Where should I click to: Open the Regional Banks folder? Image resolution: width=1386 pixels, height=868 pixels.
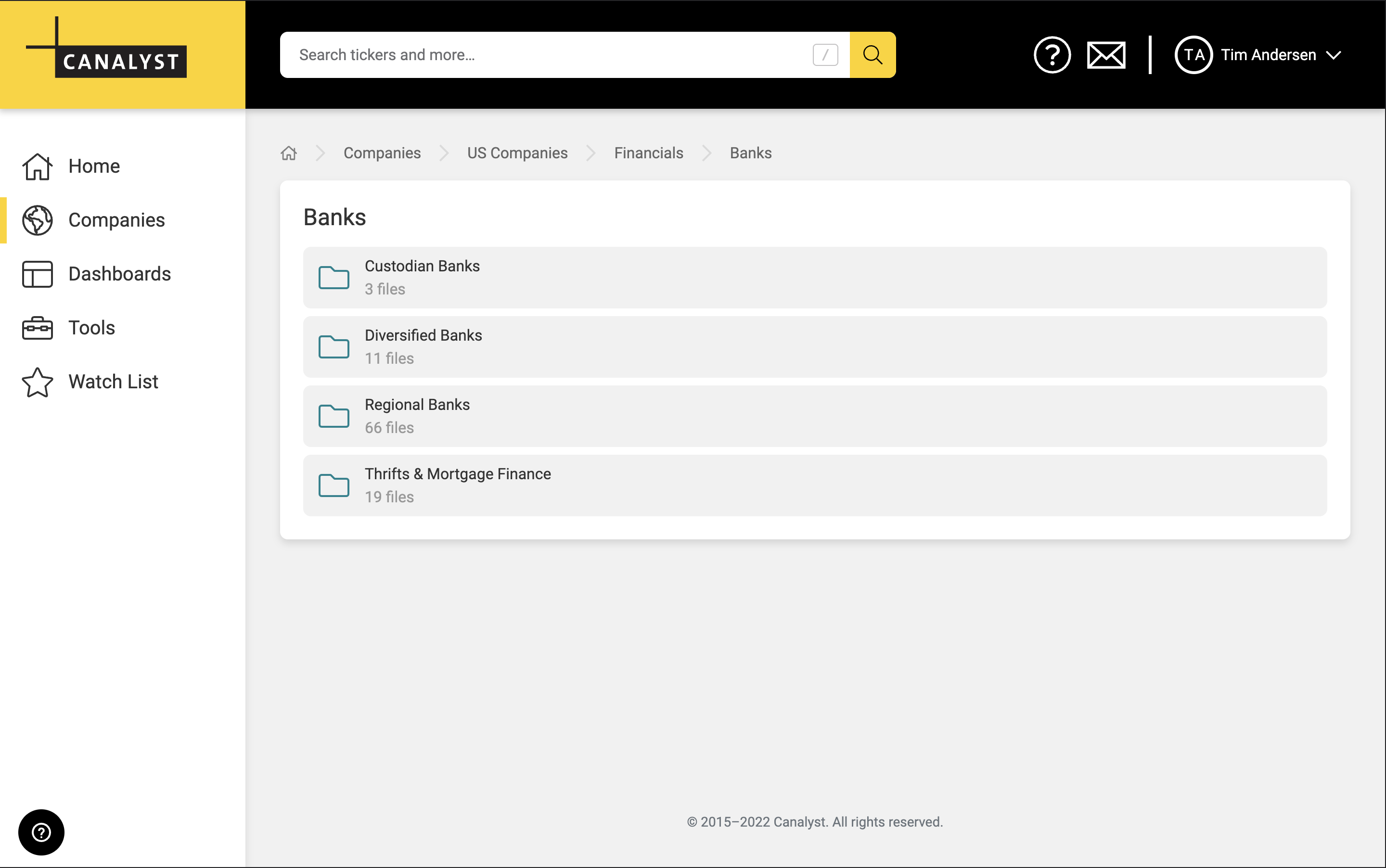click(417, 405)
